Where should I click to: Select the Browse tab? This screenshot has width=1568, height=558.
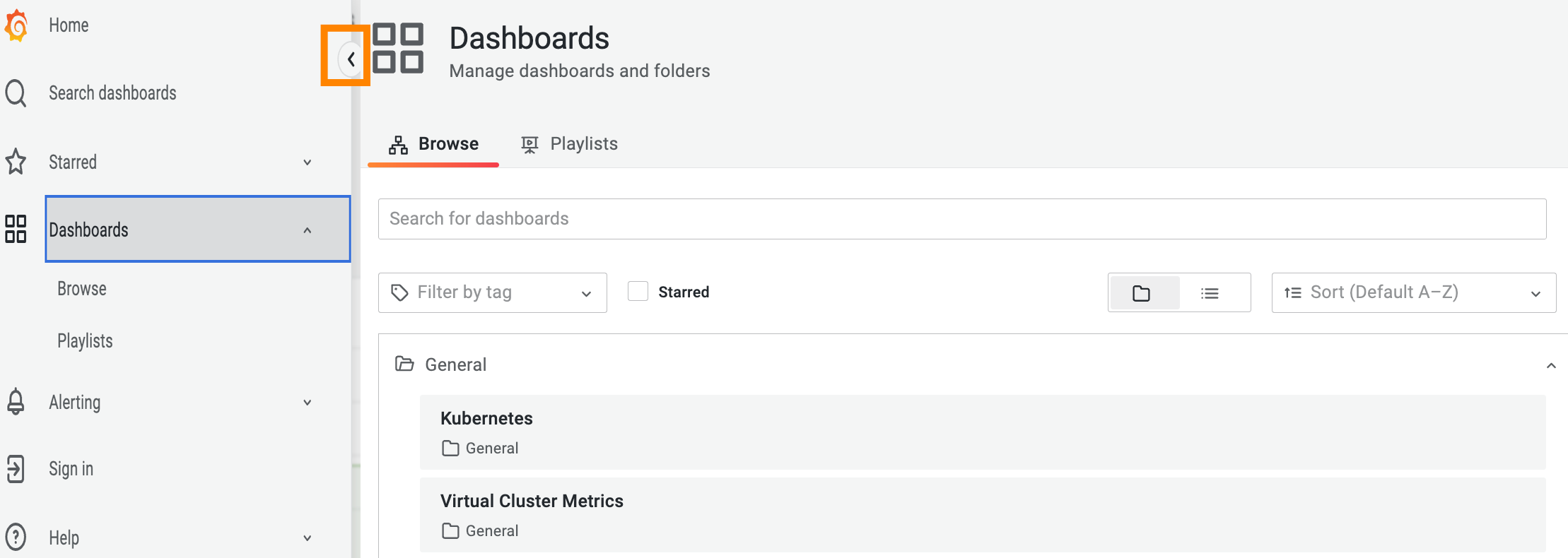pos(433,144)
